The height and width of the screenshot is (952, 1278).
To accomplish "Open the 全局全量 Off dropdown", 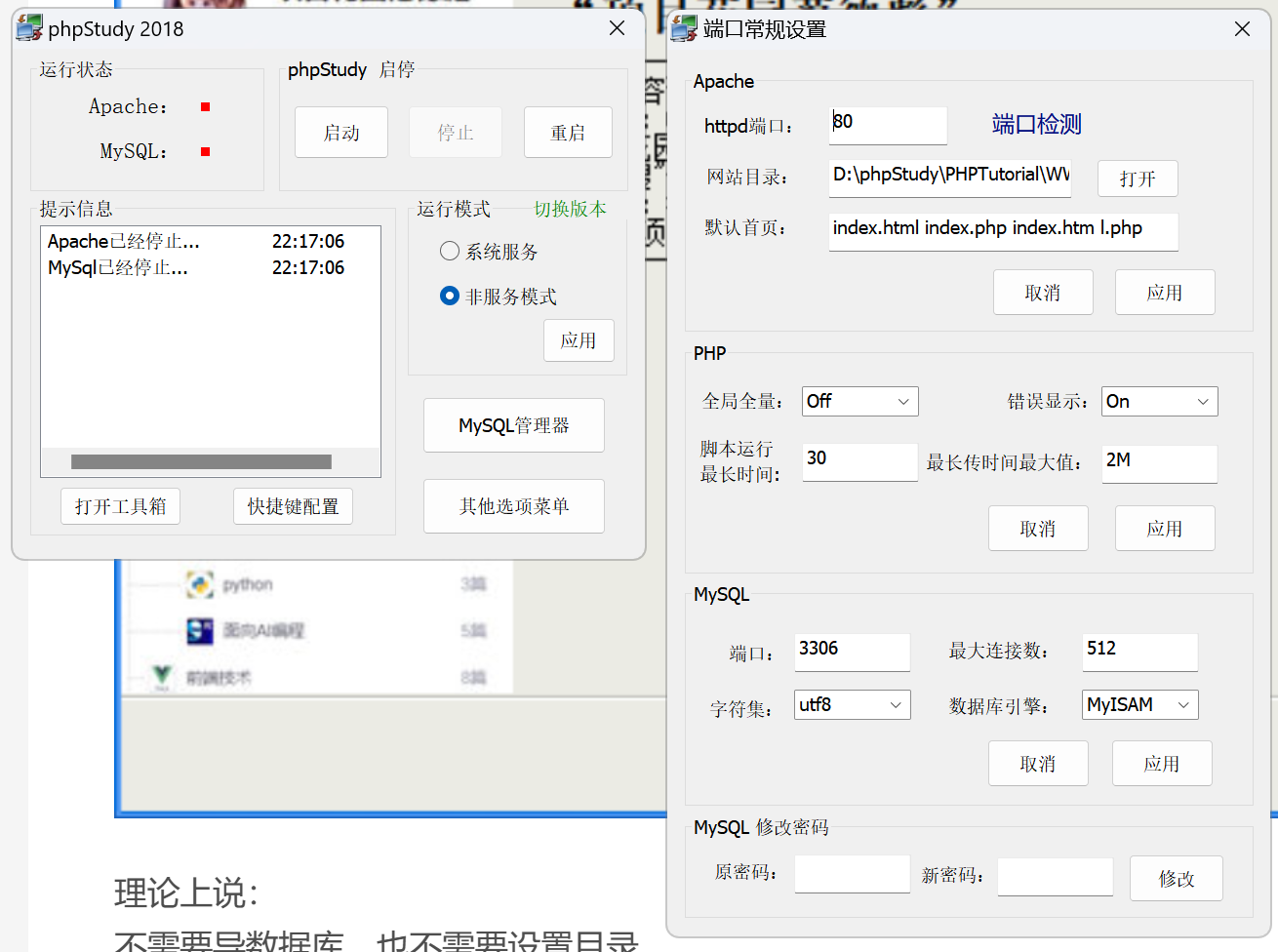I will 859,401.
